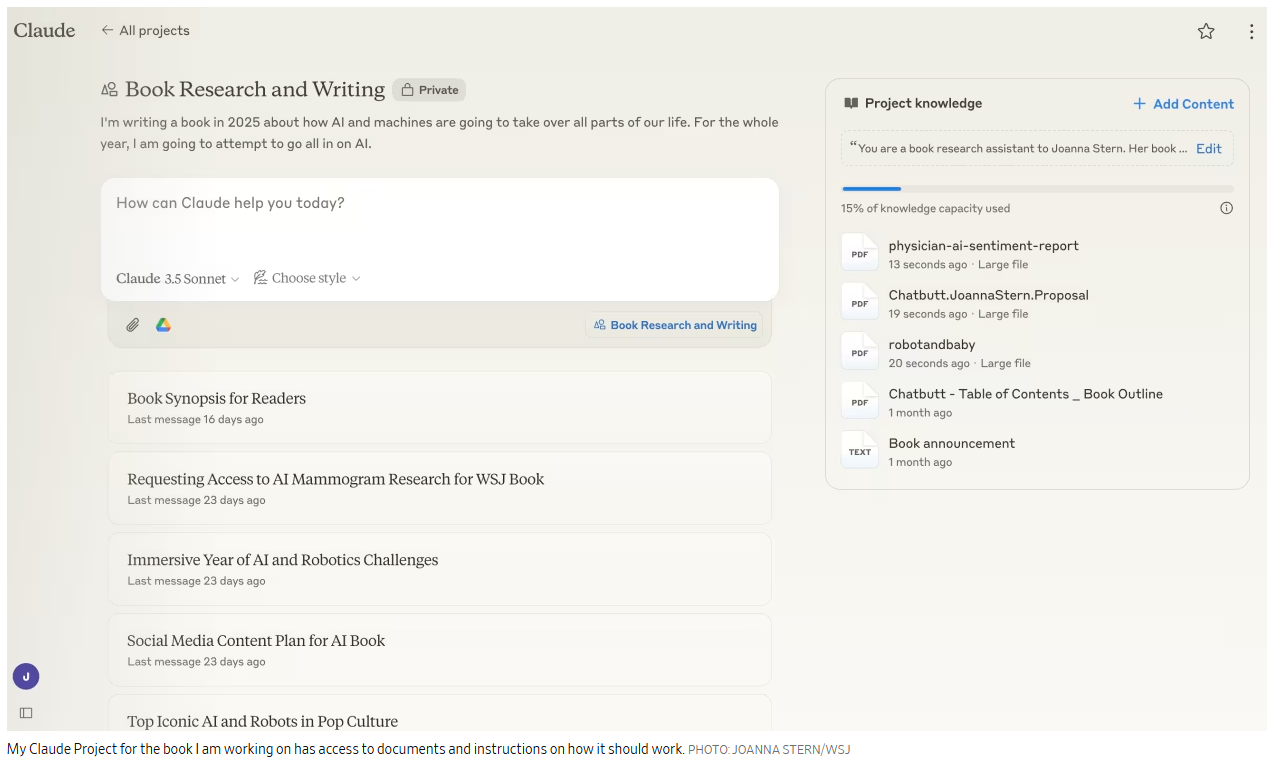Click PDF icon for Chatbutt.JoannaStern.Proposal
The width and height of the screenshot is (1286, 764).
pyautogui.click(x=860, y=302)
